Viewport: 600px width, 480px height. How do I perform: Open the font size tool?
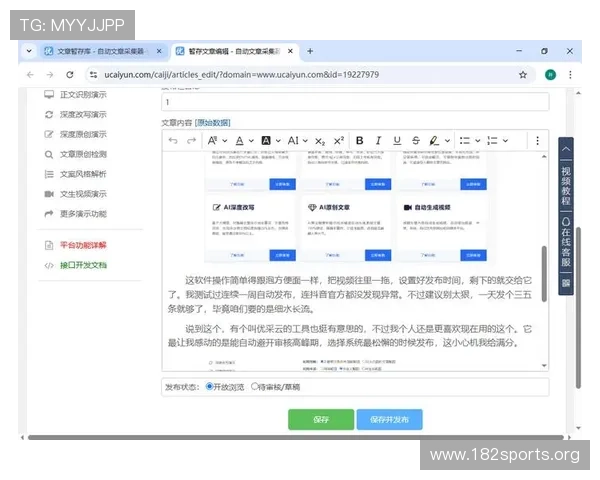[x=213, y=141]
